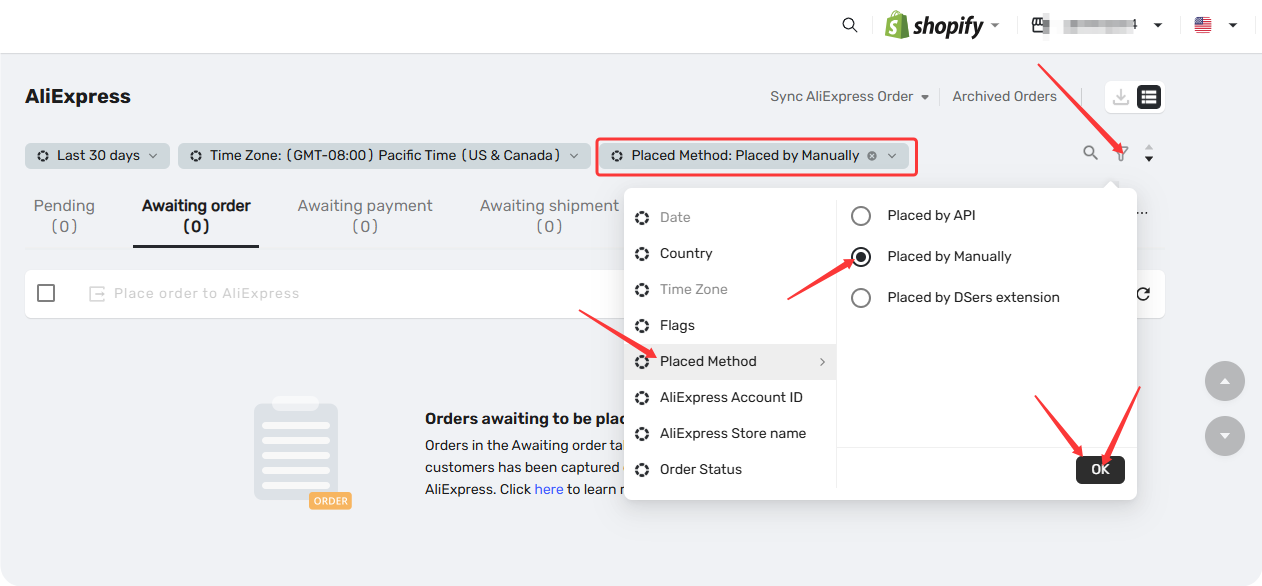Click the funnel filter icon
The image size is (1262, 586).
click(x=1122, y=154)
